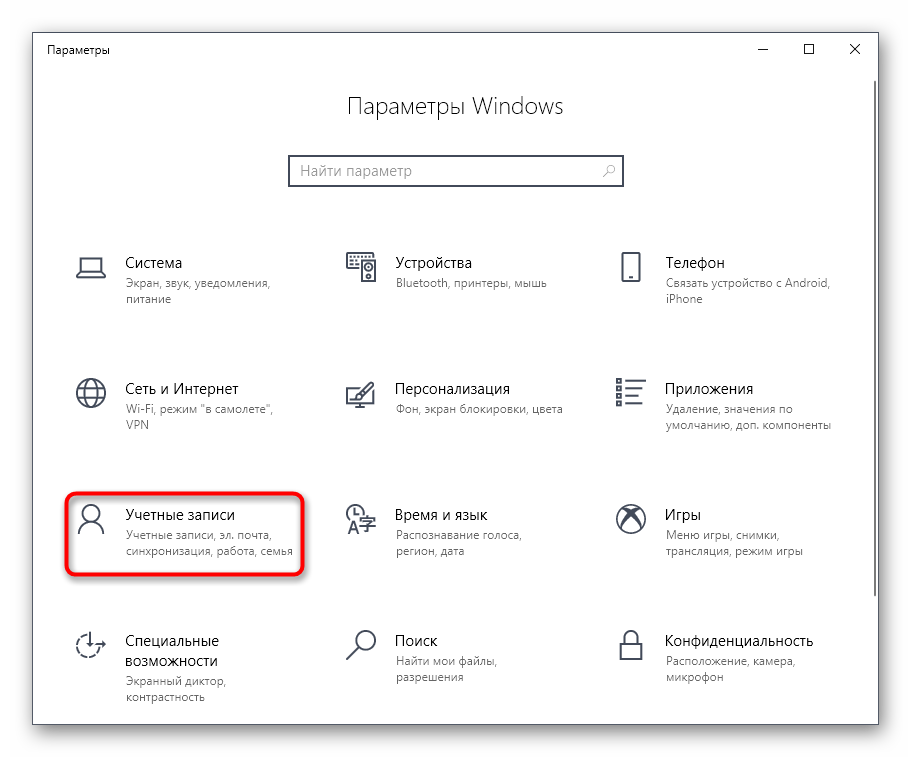Open the Конфиденциальность padlock icon
The height and width of the screenshot is (757, 911).
pyautogui.click(x=631, y=645)
